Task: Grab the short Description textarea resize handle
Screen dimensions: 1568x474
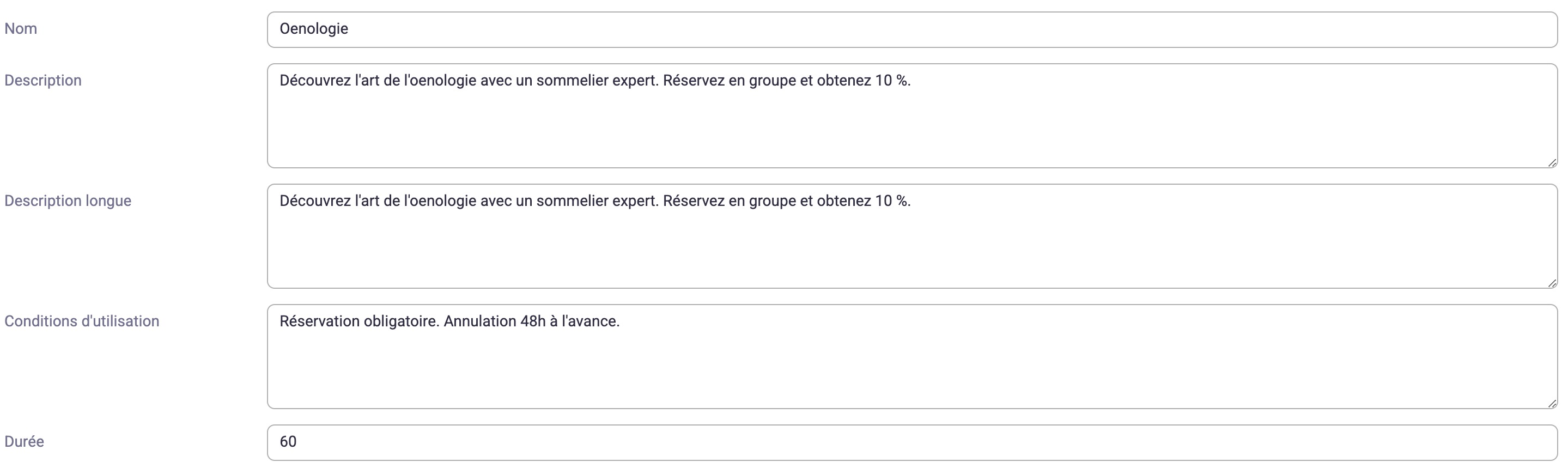Action: (x=1552, y=162)
